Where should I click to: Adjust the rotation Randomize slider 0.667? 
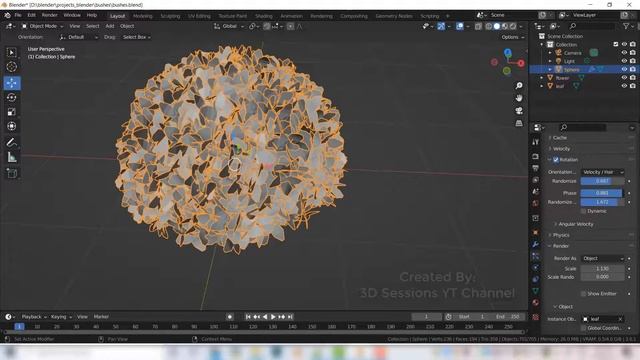(x=602, y=181)
